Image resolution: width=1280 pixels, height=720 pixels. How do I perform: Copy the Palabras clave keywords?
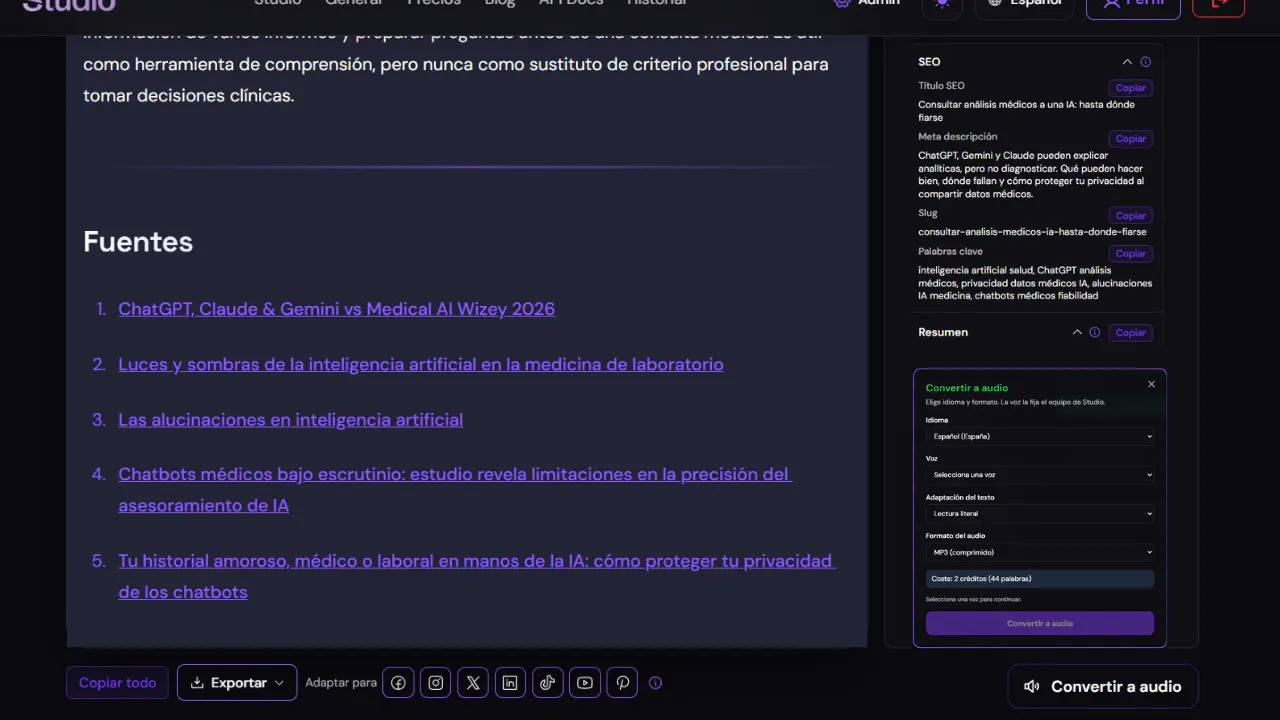pos(1130,254)
